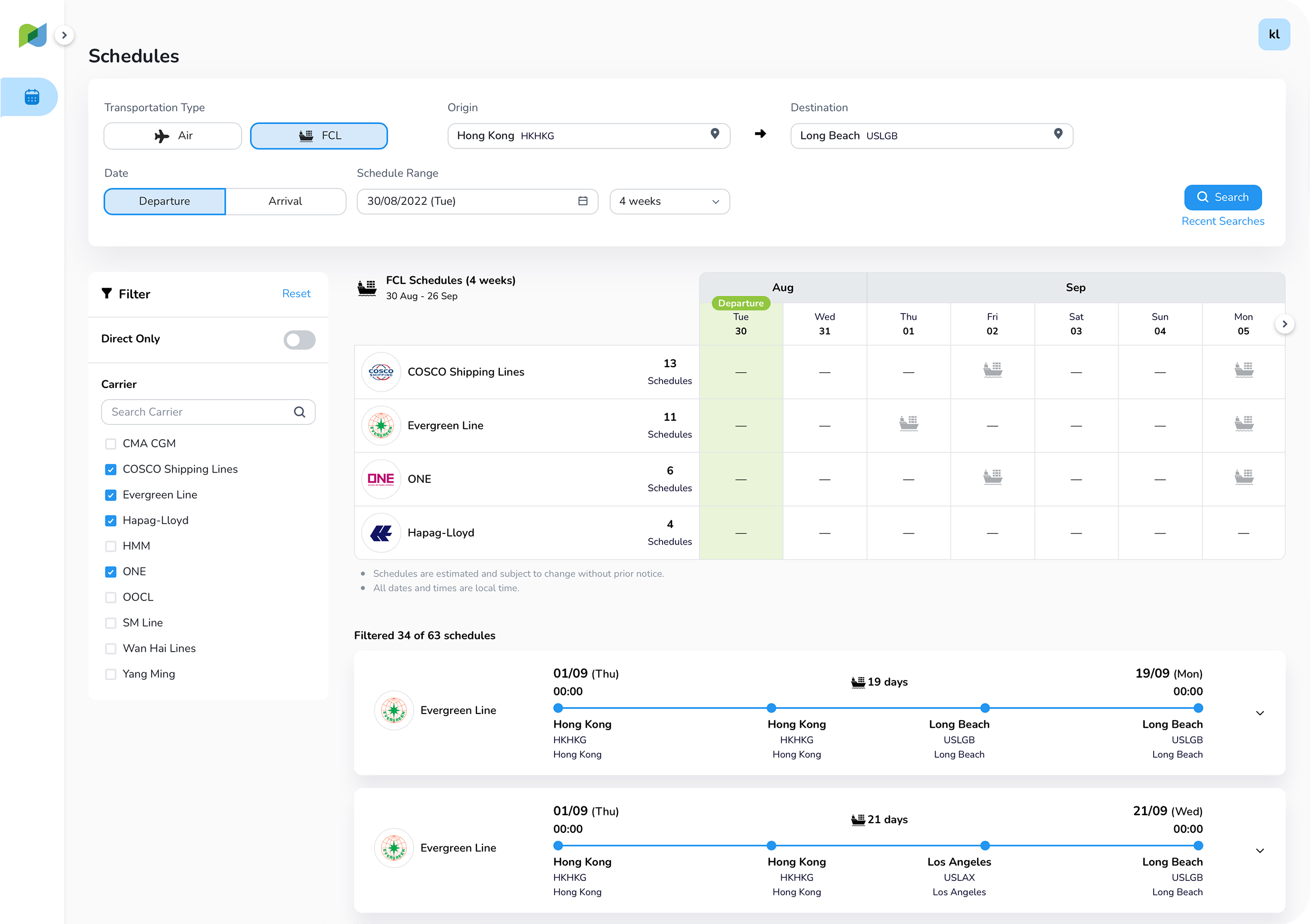The height and width of the screenshot is (924, 1310).
Task: Toggle the Direct Only switch
Action: [299, 340]
